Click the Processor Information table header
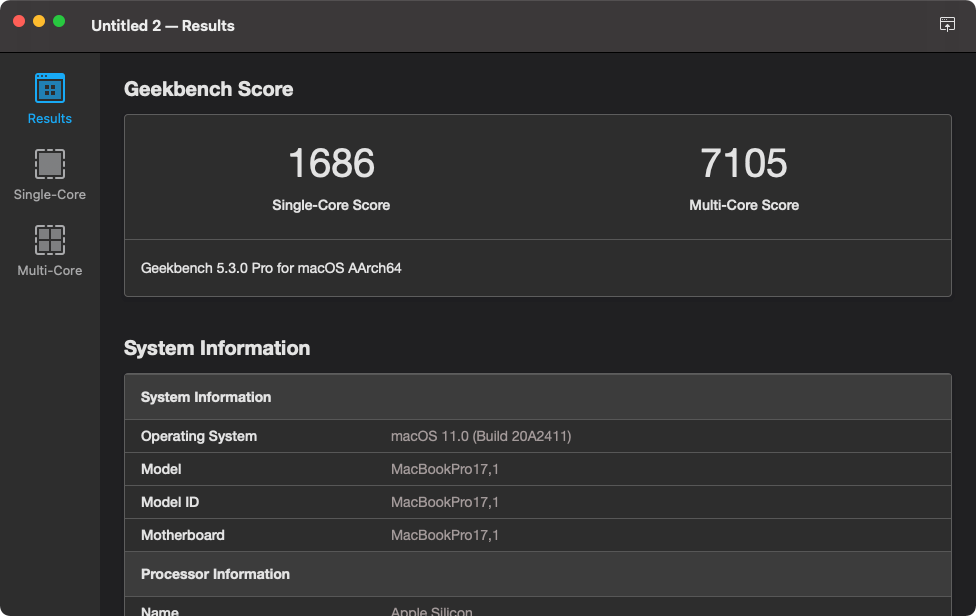 pos(538,574)
